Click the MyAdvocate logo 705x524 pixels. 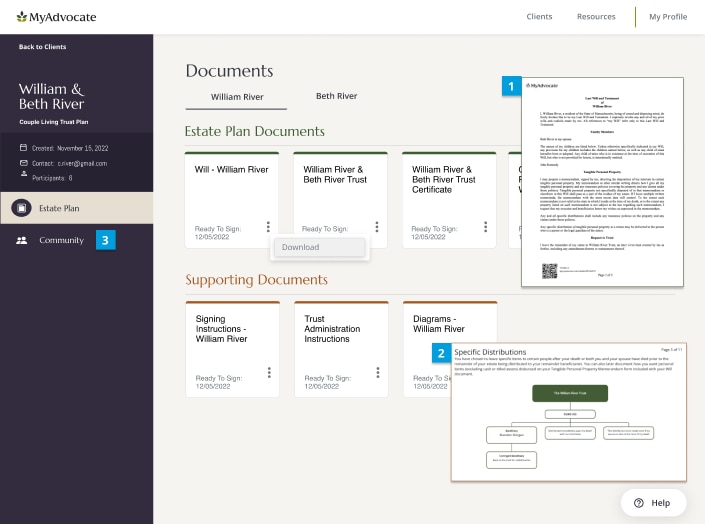[56, 17]
